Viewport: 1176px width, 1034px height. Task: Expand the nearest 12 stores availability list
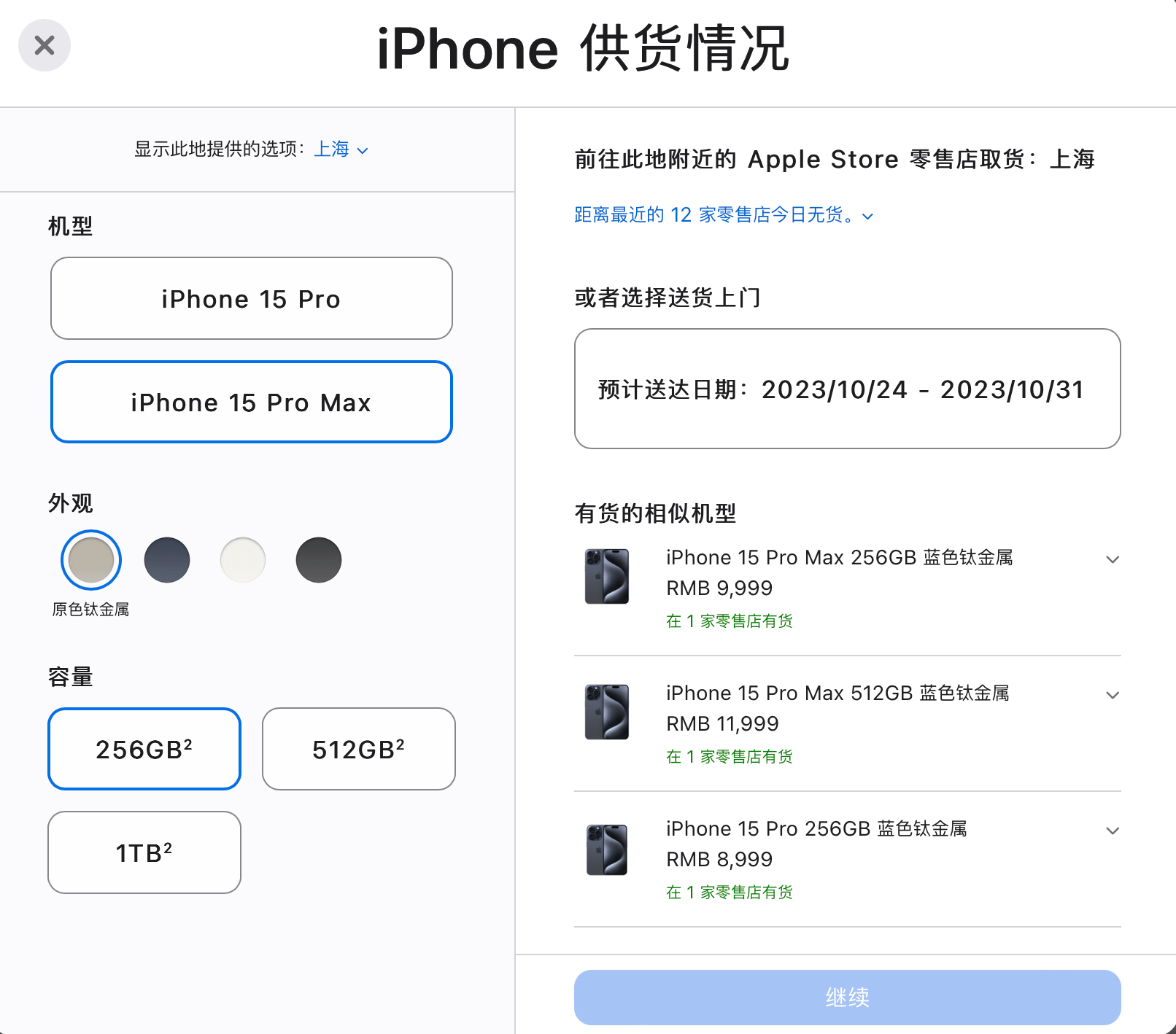pyautogui.click(x=724, y=215)
